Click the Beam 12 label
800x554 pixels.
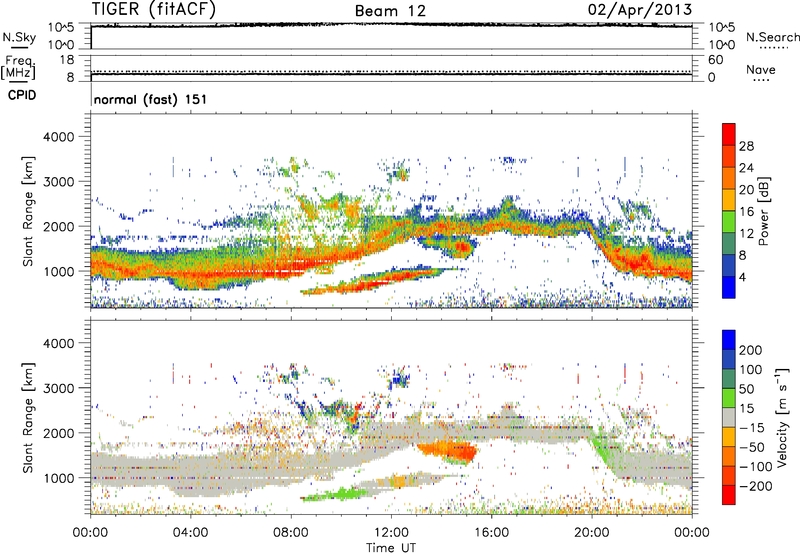point(390,11)
